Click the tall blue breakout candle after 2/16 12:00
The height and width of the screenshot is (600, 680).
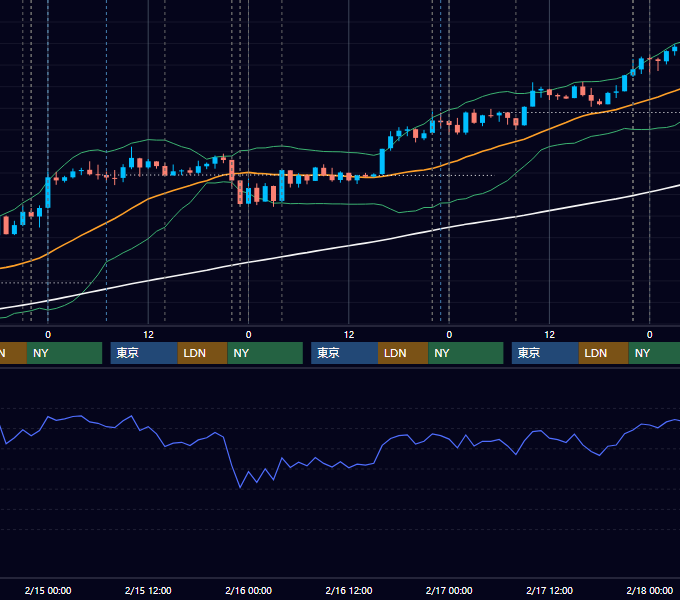[x=382, y=162]
